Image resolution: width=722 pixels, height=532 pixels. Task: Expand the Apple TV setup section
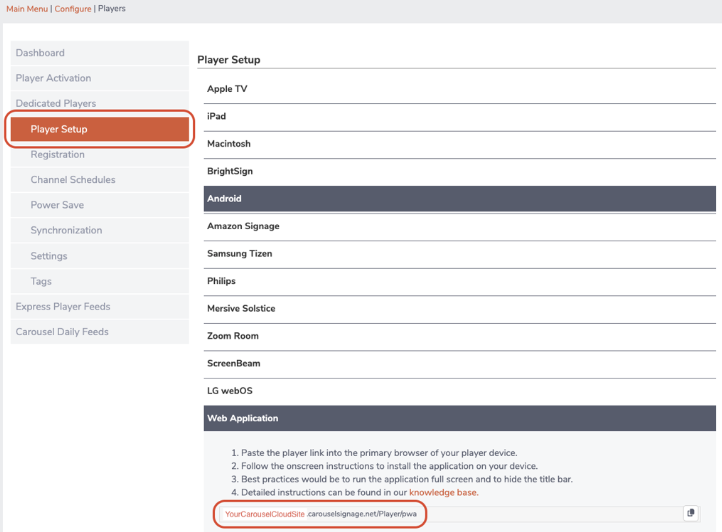[460, 89]
